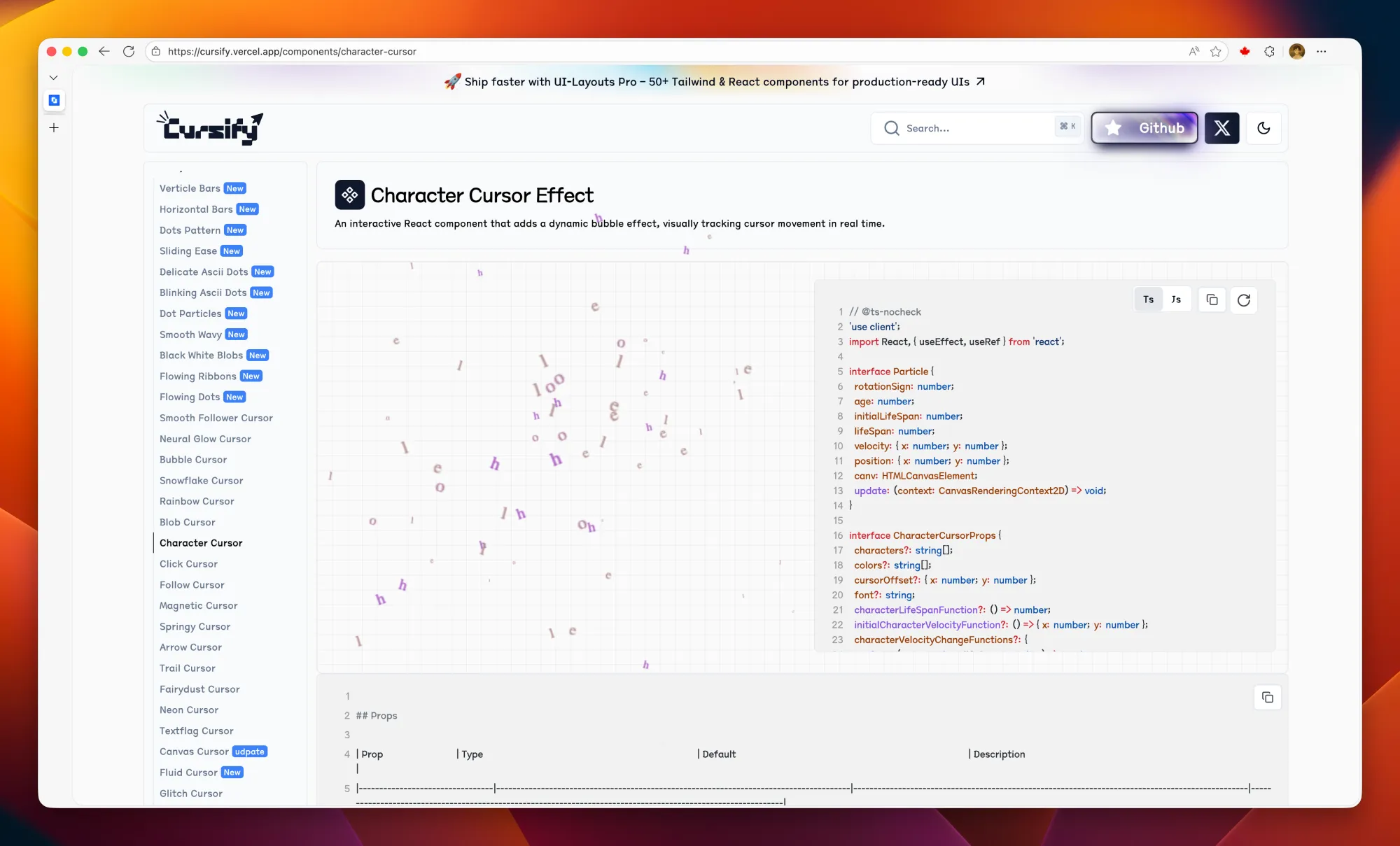Viewport: 1400px width, 846px height.
Task: Click the Cursify logo
Action: pyautogui.click(x=210, y=128)
